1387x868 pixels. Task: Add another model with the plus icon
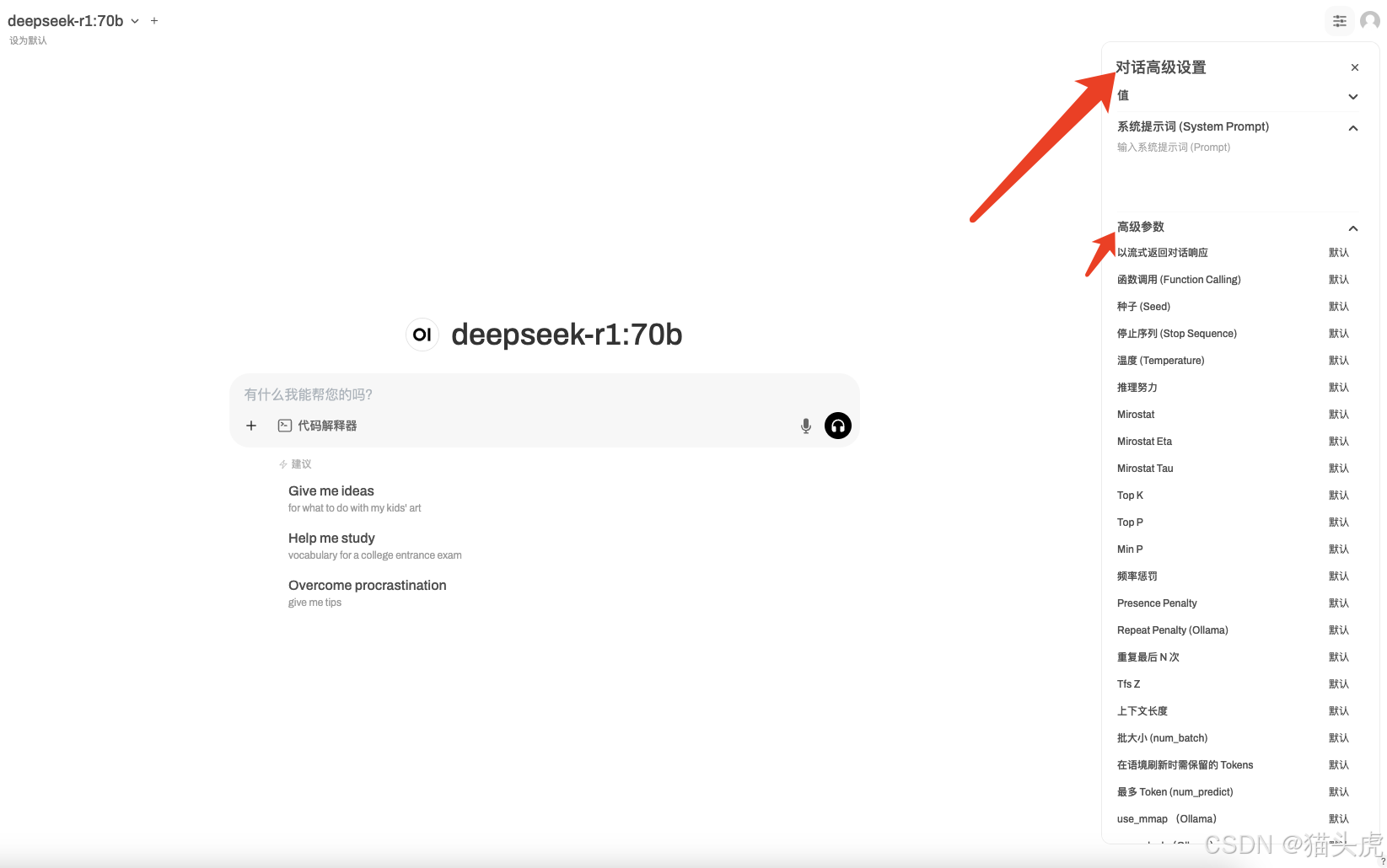point(154,21)
